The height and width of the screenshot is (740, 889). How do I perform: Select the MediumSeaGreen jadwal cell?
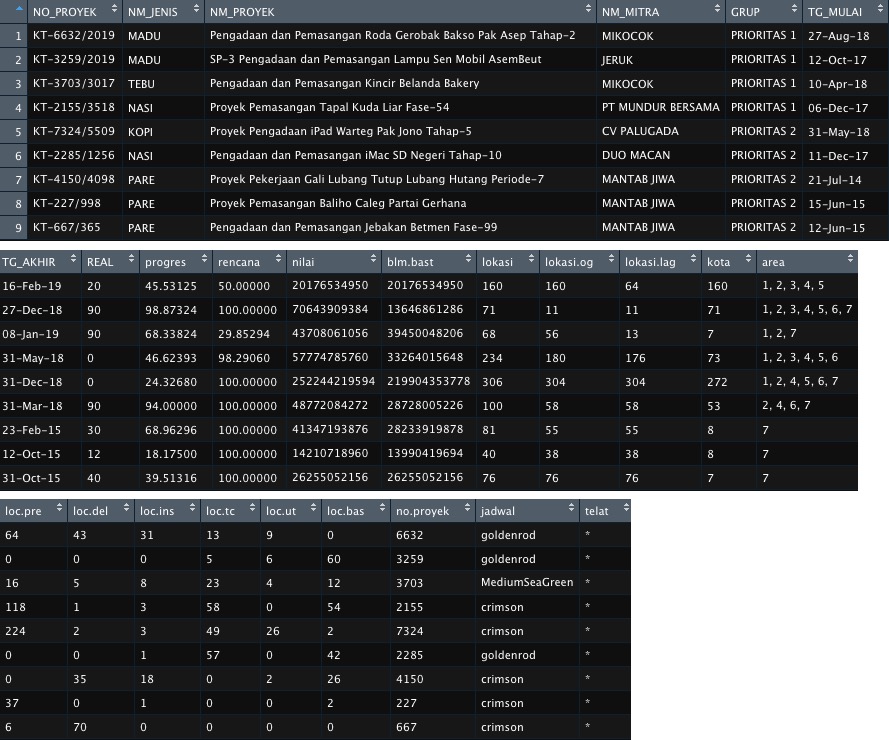tap(527, 583)
